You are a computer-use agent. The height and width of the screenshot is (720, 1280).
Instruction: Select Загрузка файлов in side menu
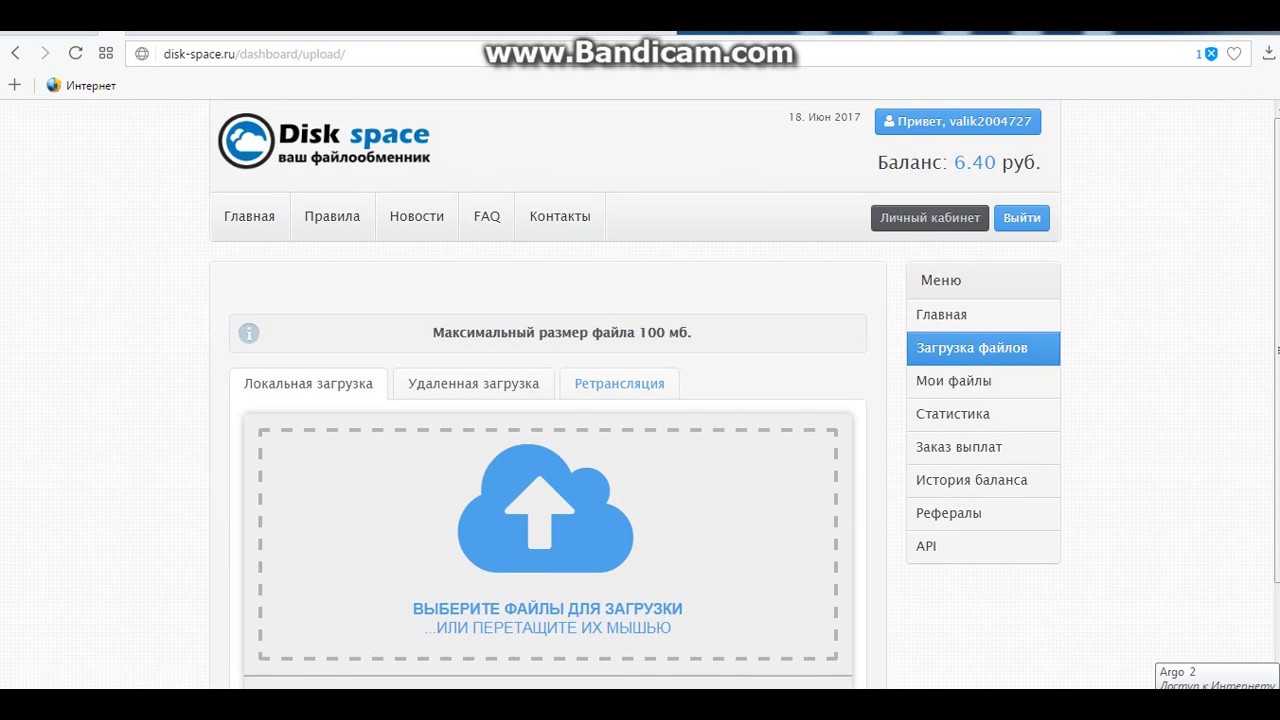click(x=983, y=348)
